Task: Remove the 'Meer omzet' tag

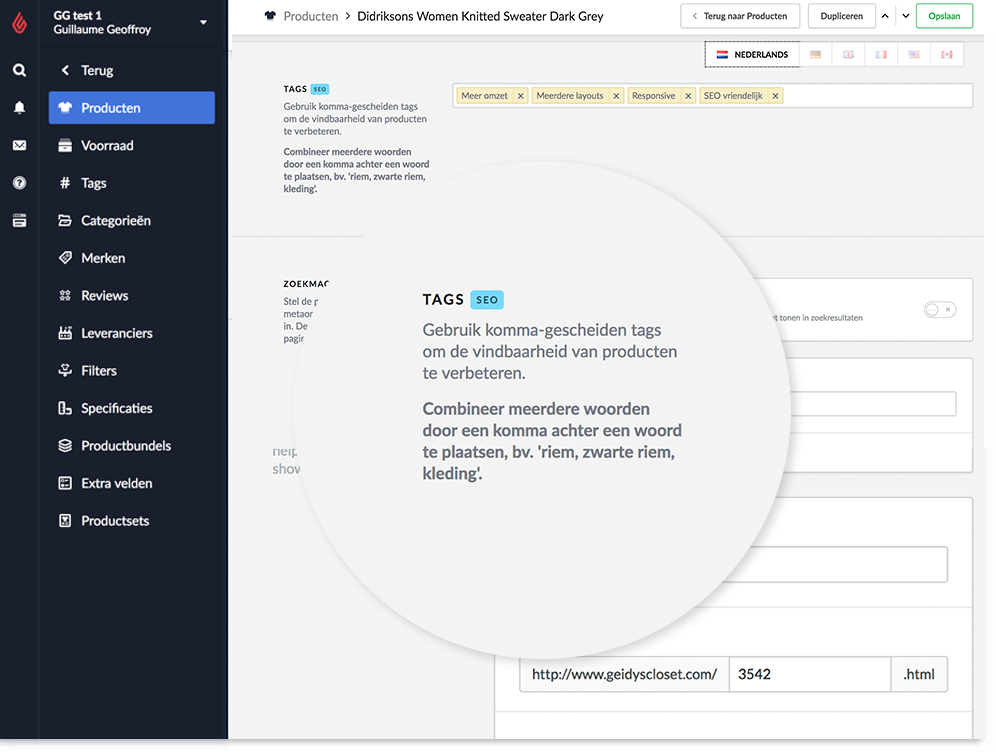Action: click(521, 96)
